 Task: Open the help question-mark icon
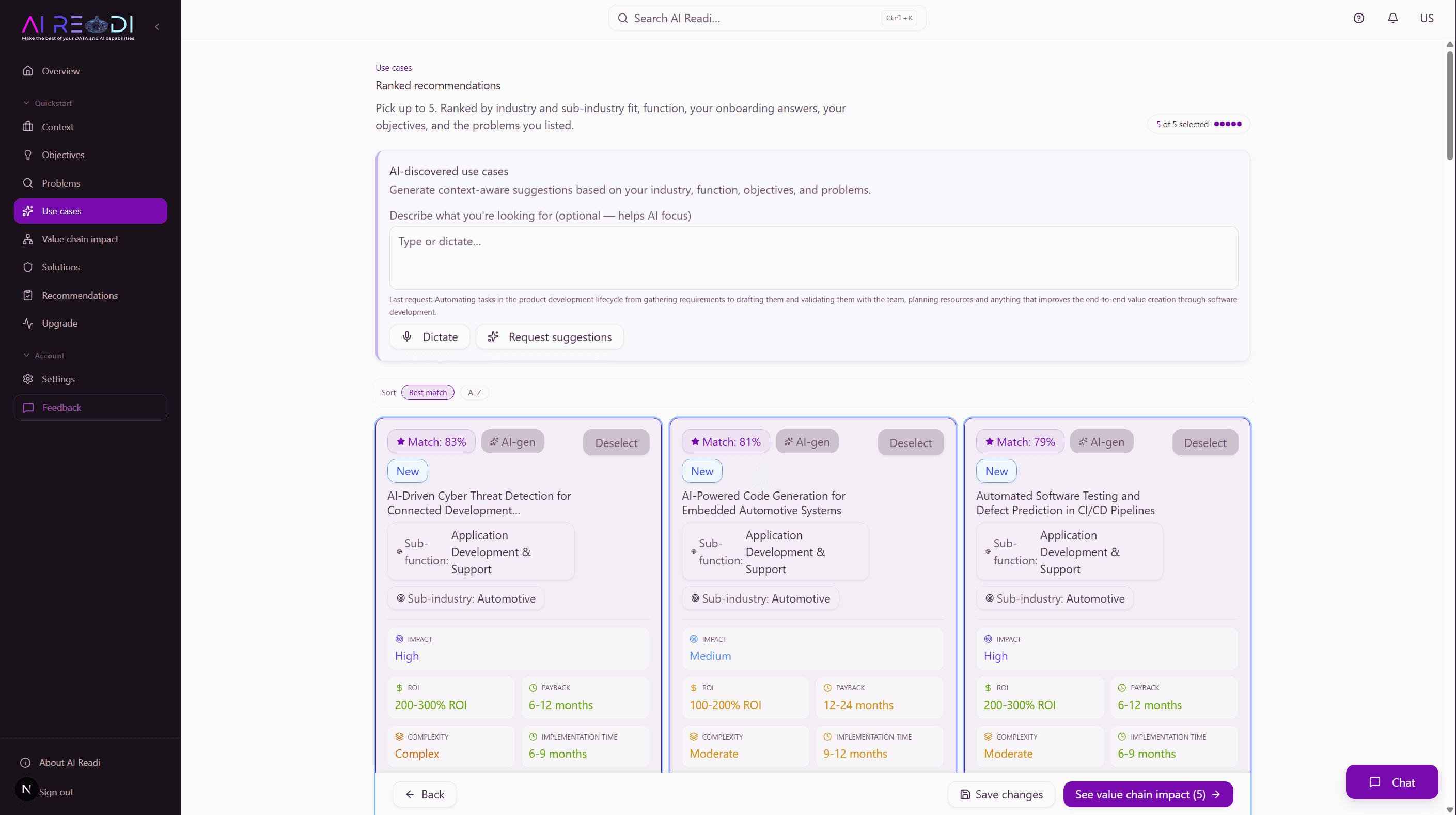(1359, 18)
